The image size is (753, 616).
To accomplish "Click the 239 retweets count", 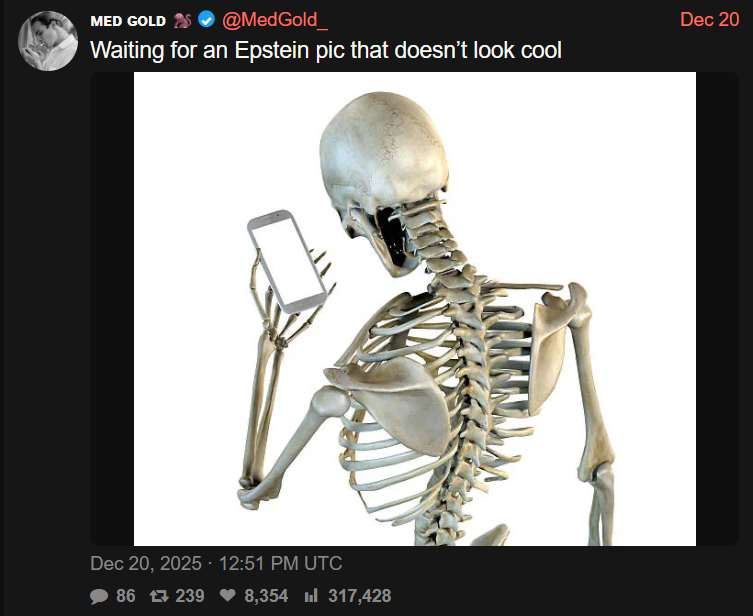I will click(x=190, y=596).
